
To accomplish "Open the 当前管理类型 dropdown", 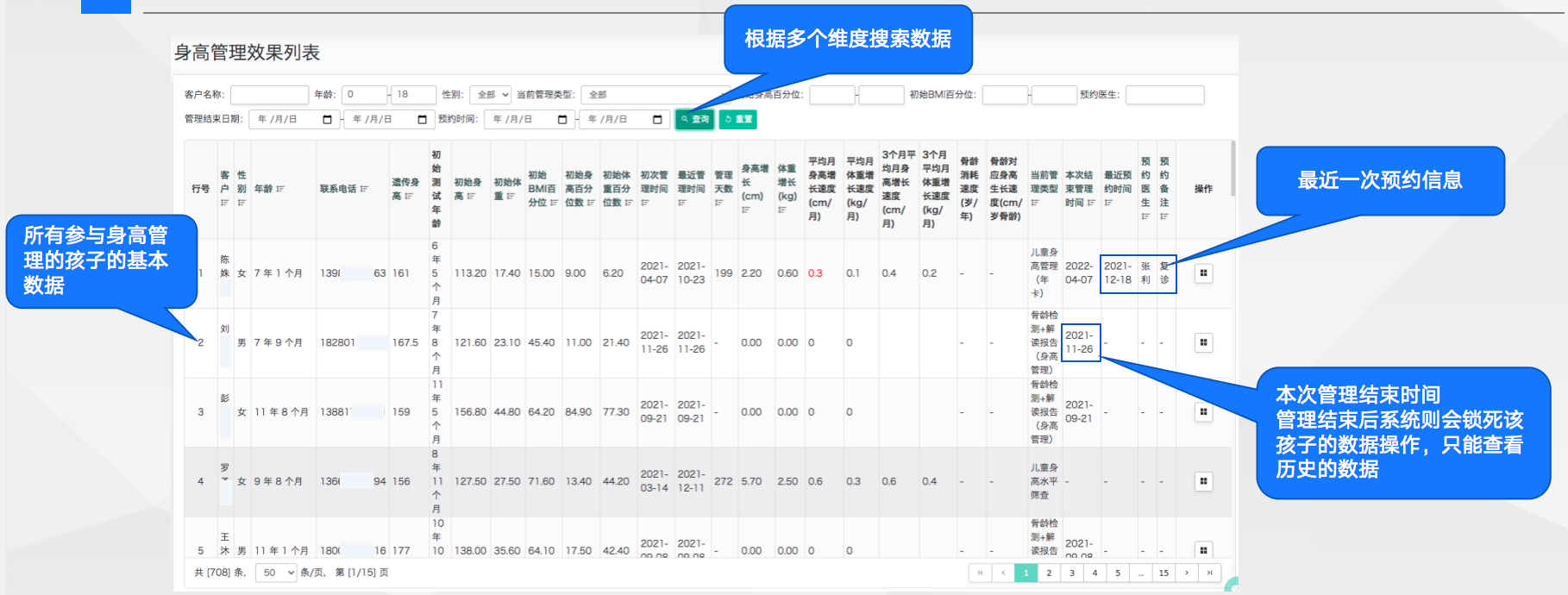I will (x=655, y=95).
